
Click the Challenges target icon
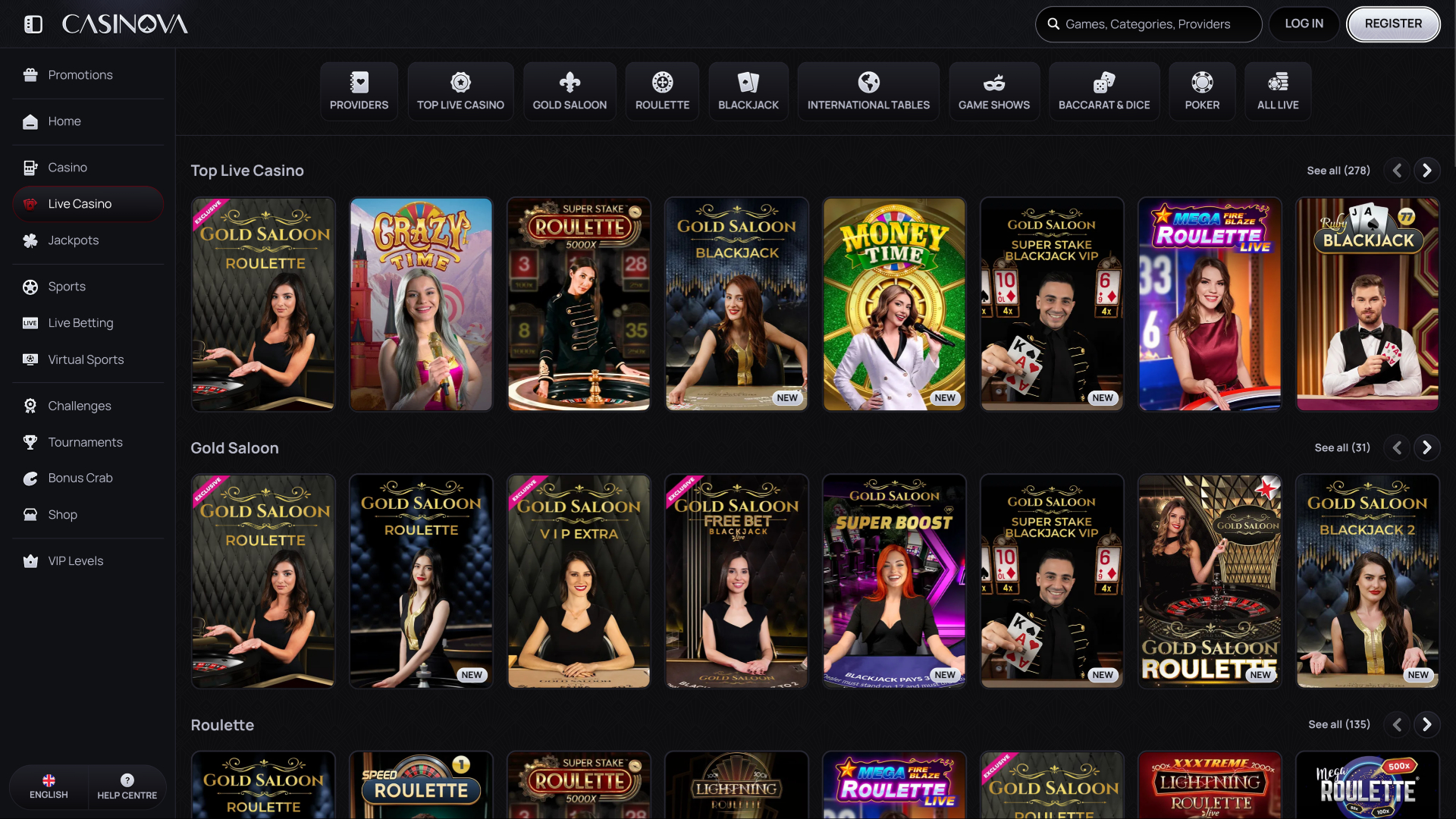(x=30, y=406)
